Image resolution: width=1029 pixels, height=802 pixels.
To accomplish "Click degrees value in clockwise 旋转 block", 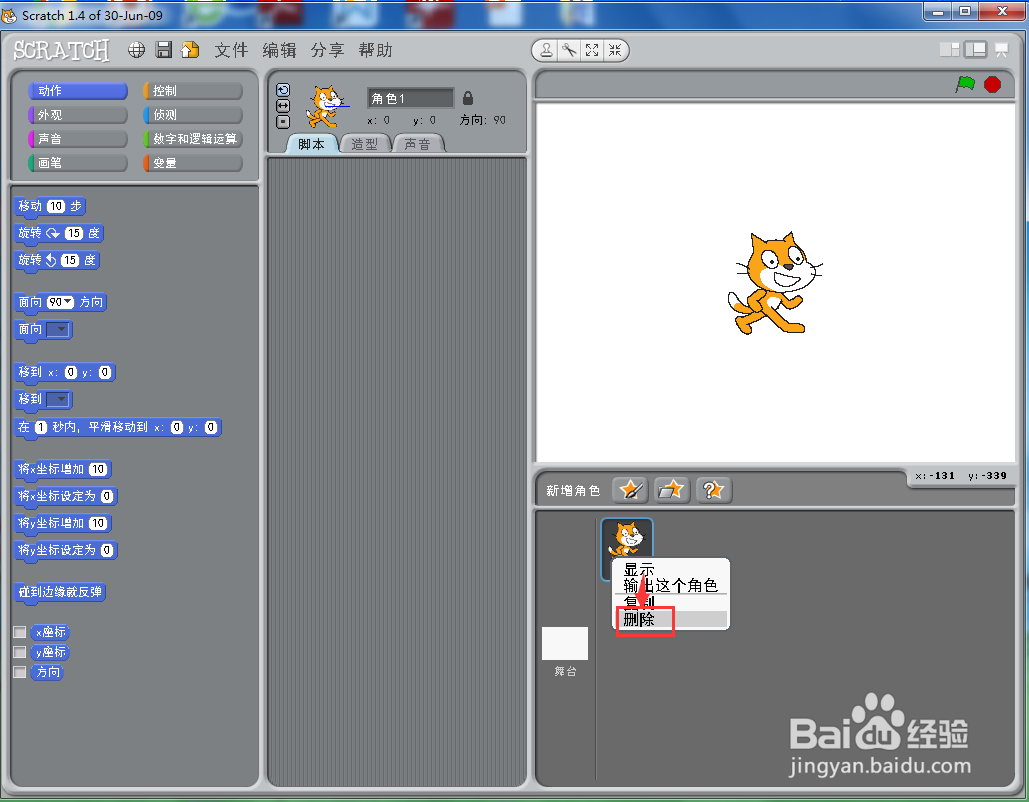I will click(x=74, y=233).
